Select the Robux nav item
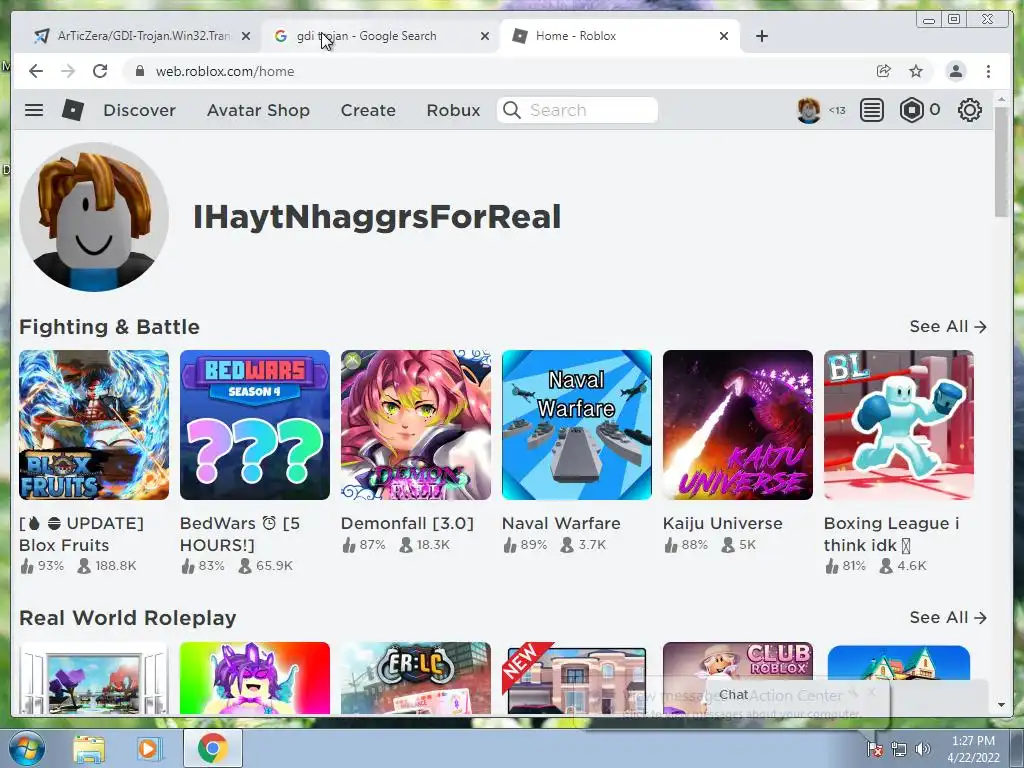 pyautogui.click(x=453, y=110)
